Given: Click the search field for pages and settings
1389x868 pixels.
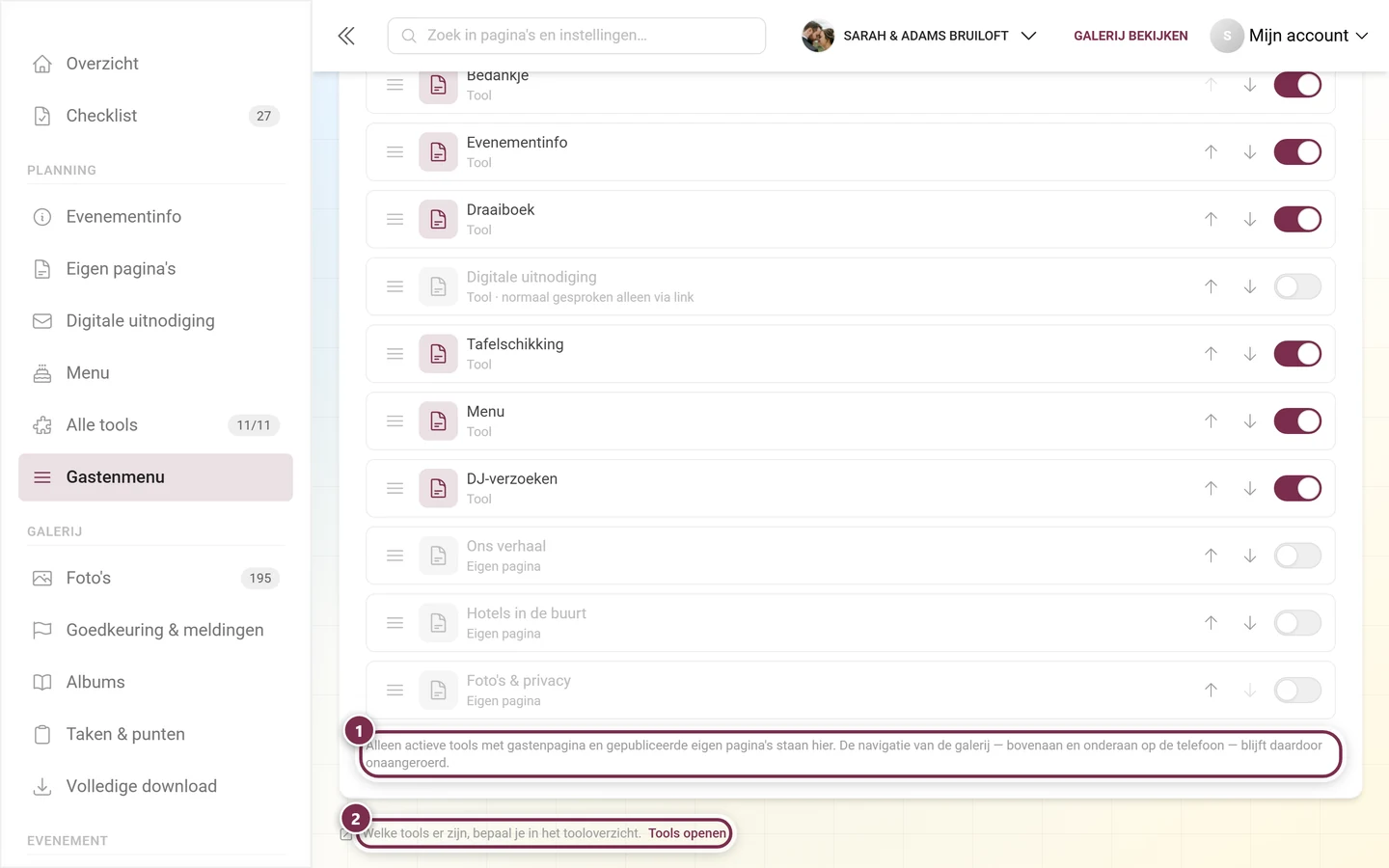Looking at the screenshot, I should click(577, 36).
